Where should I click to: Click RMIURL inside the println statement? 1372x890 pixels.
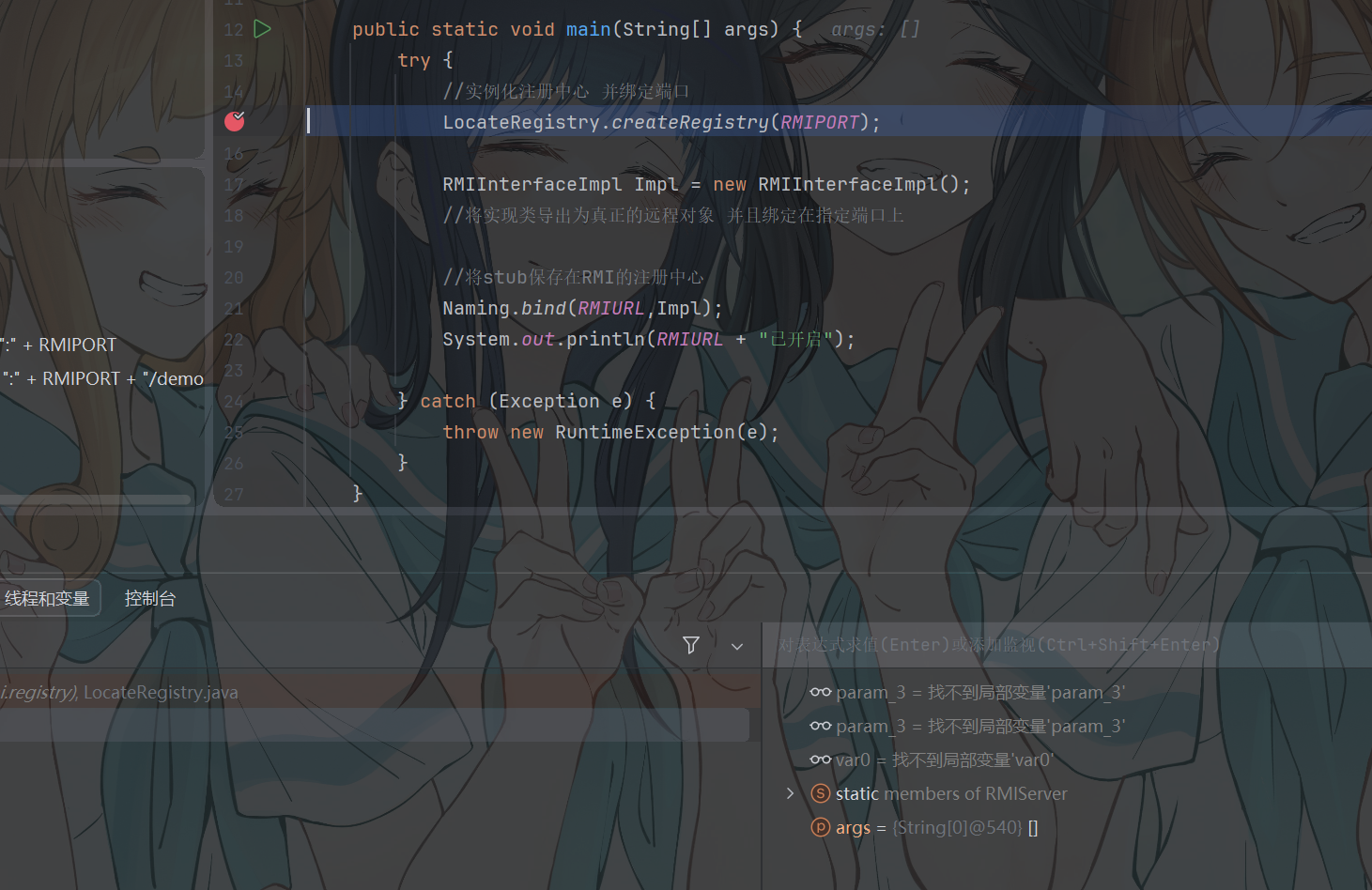(690, 339)
